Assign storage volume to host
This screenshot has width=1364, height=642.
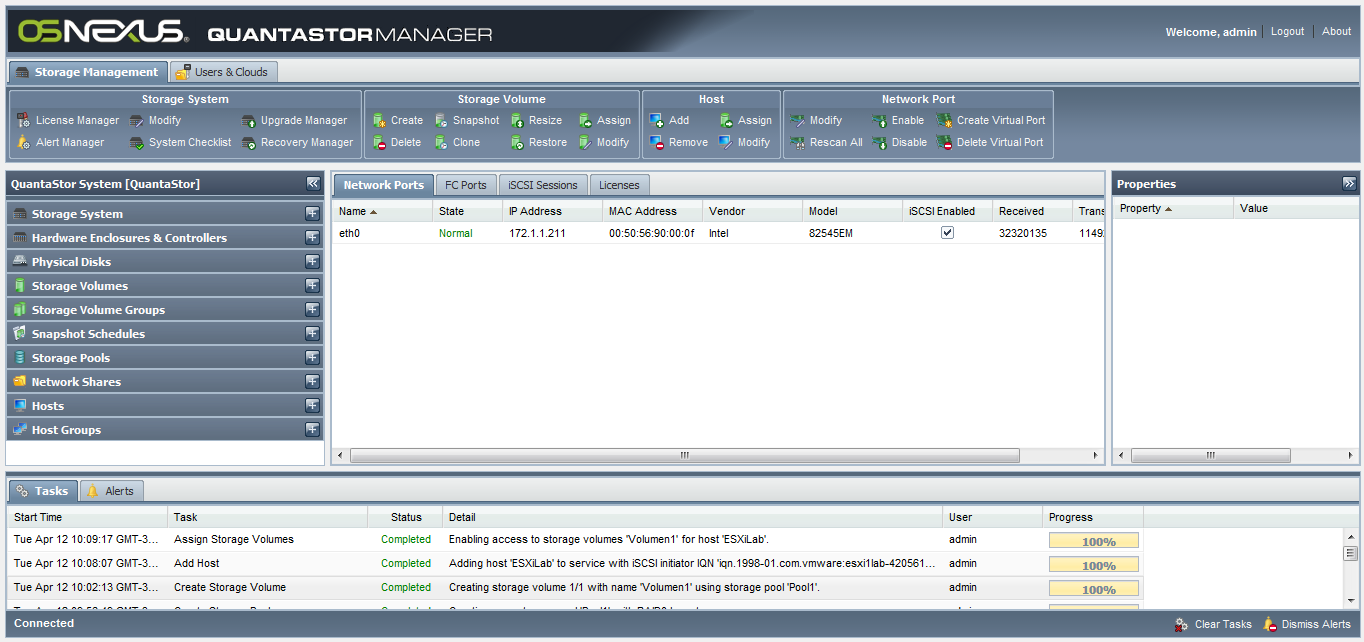604,120
